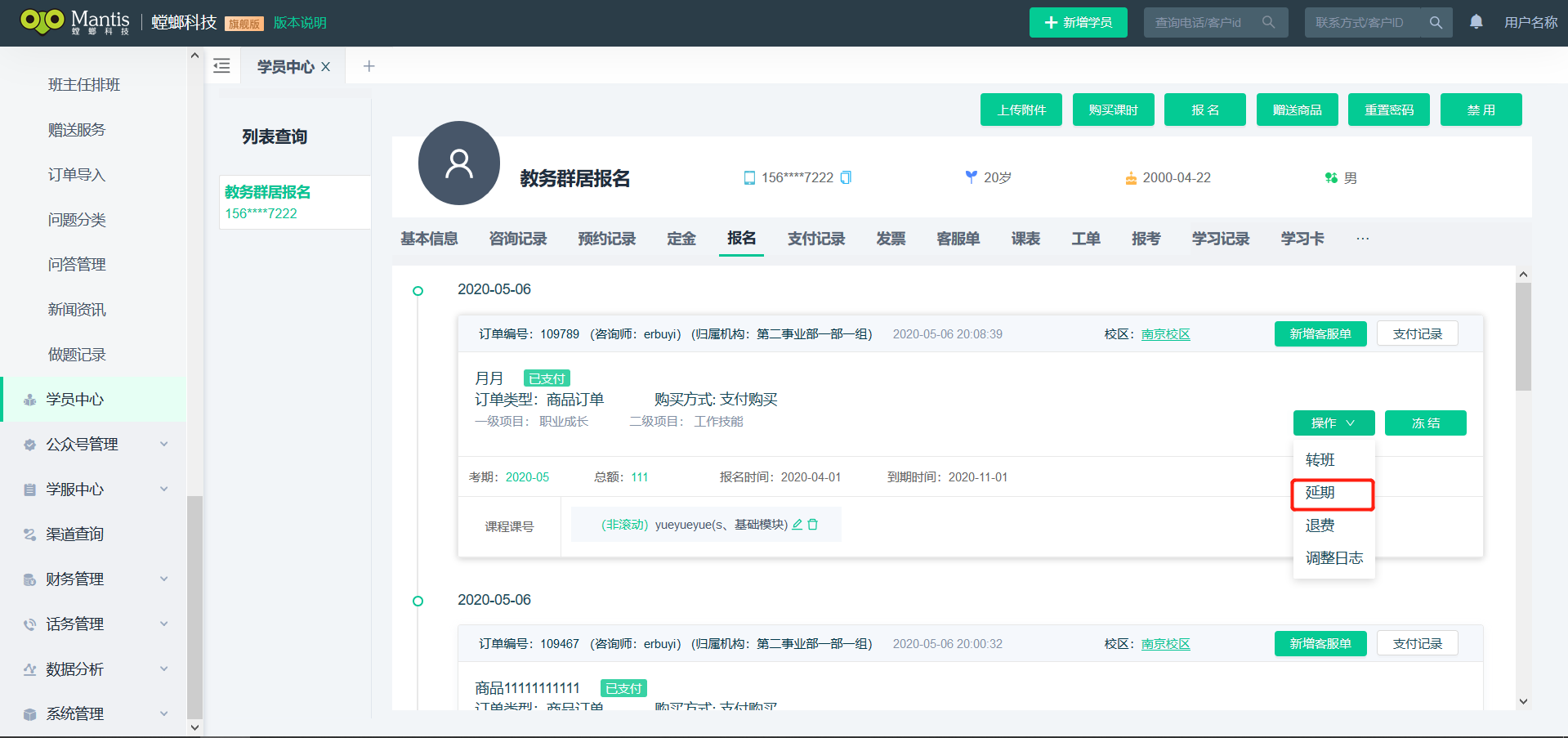Click 数据分析 sidebar icon

click(30, 669)
